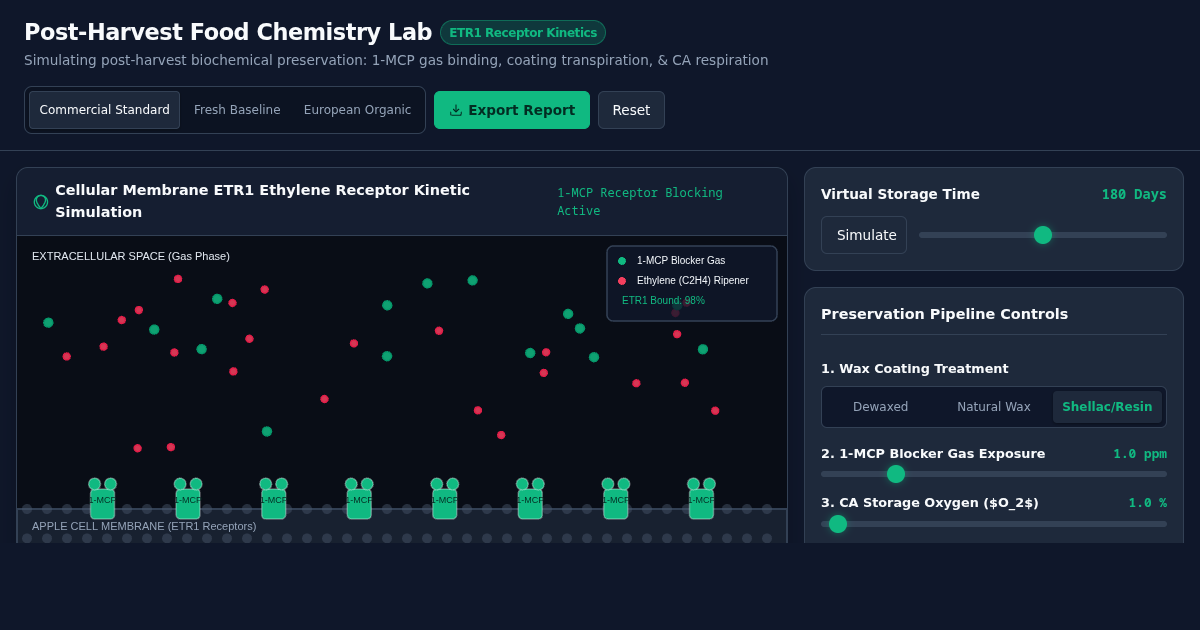The image size is (1200, 630).
Task: Switch to the Fresh Baseline preset
Action: coord(237,110)
